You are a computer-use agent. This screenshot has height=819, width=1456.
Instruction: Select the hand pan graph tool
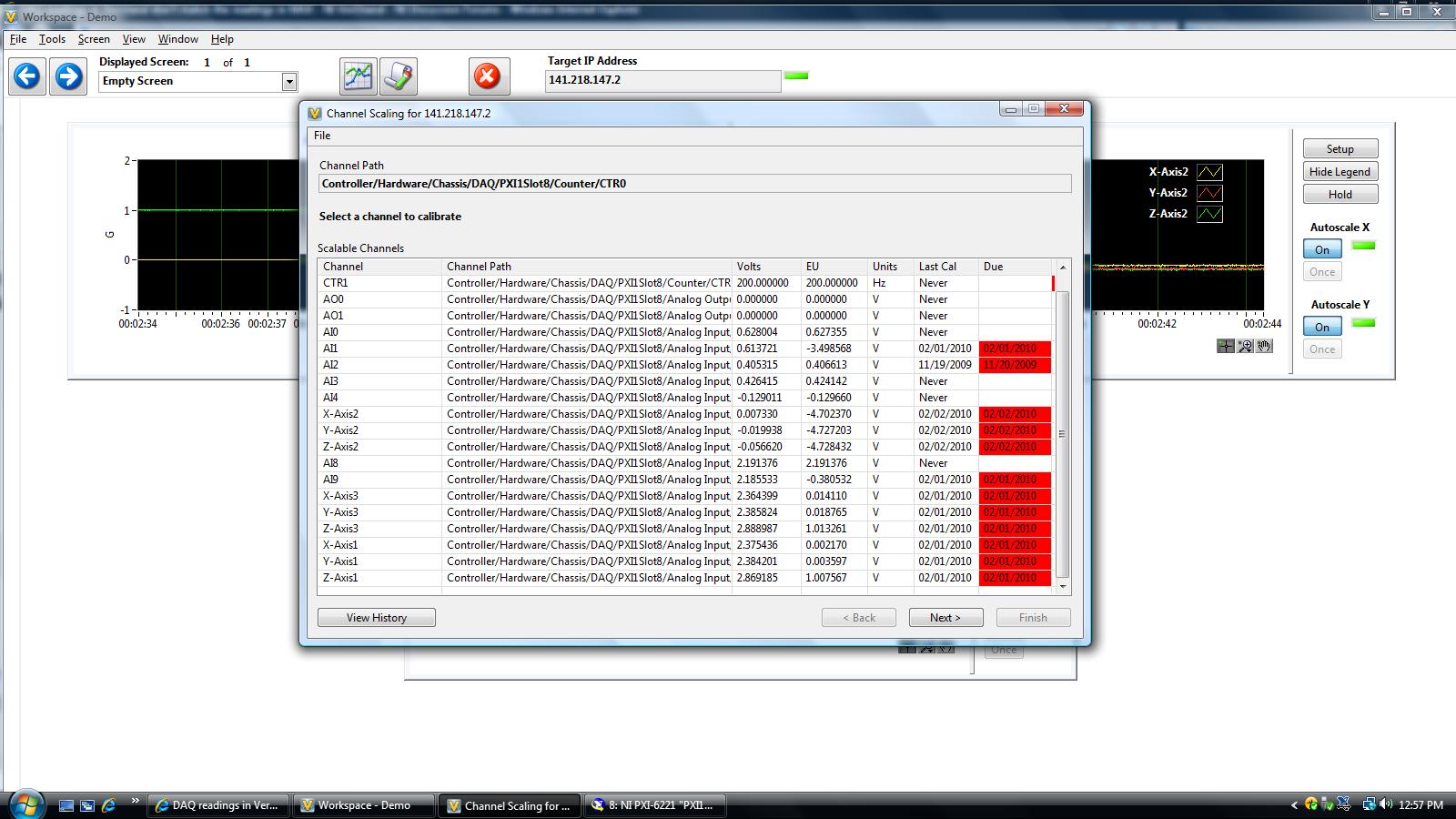click(x=1264, y=346)
